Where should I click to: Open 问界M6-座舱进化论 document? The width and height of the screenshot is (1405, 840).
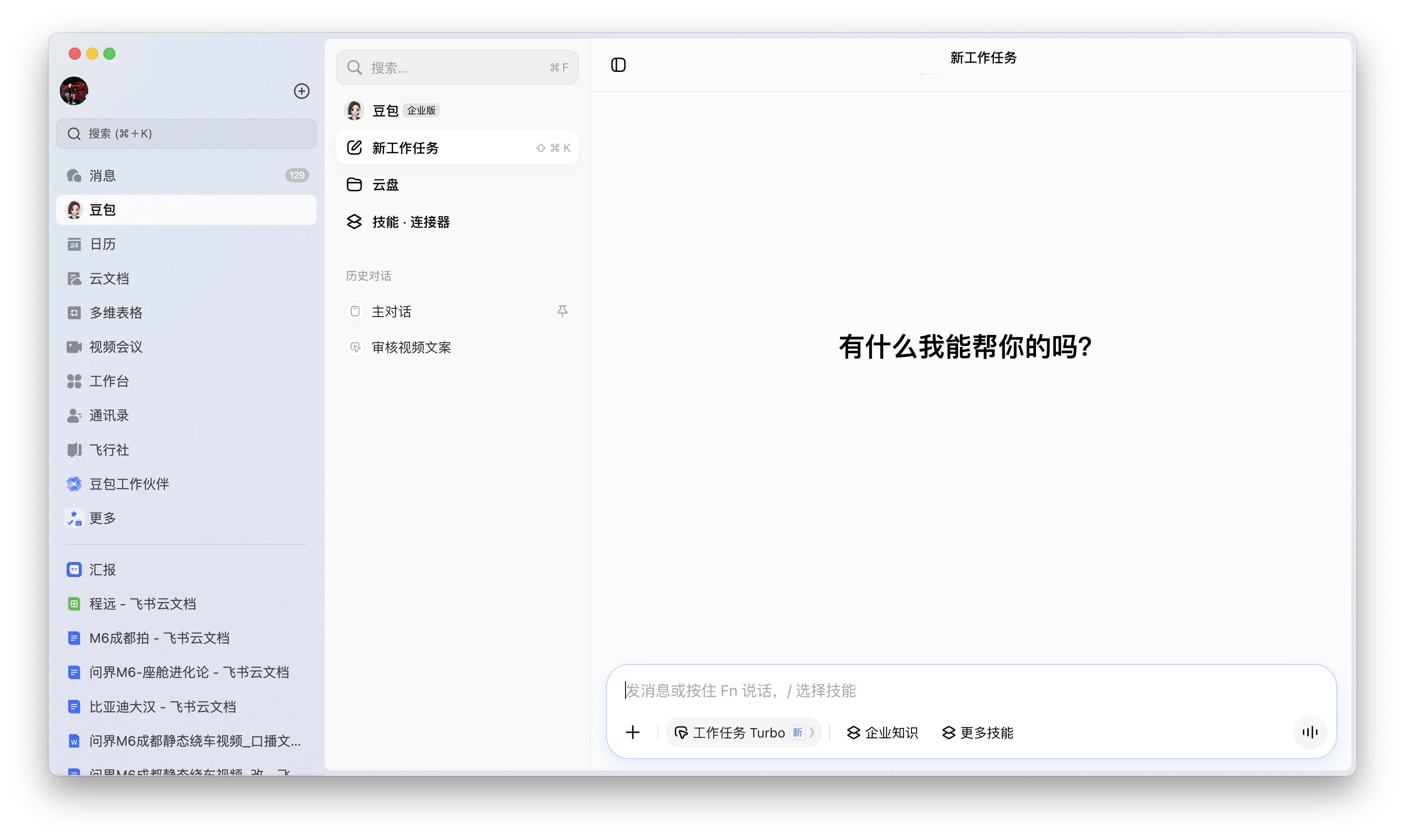(x=186, y=673)
